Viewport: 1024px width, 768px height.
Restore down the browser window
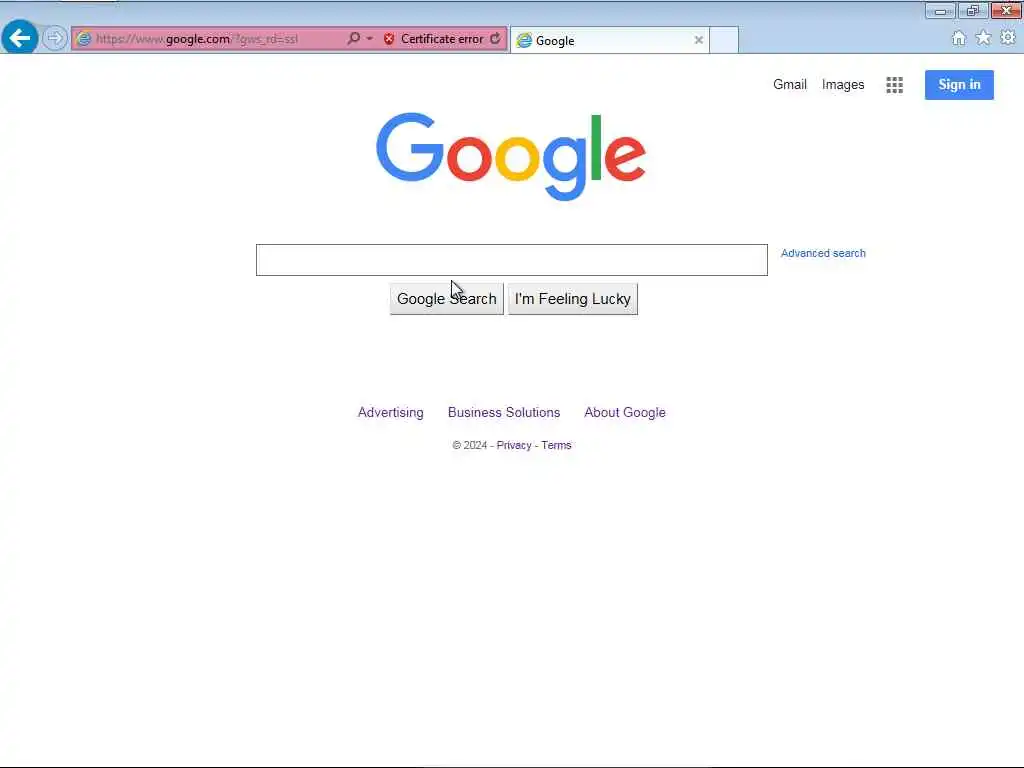(972, 11)
